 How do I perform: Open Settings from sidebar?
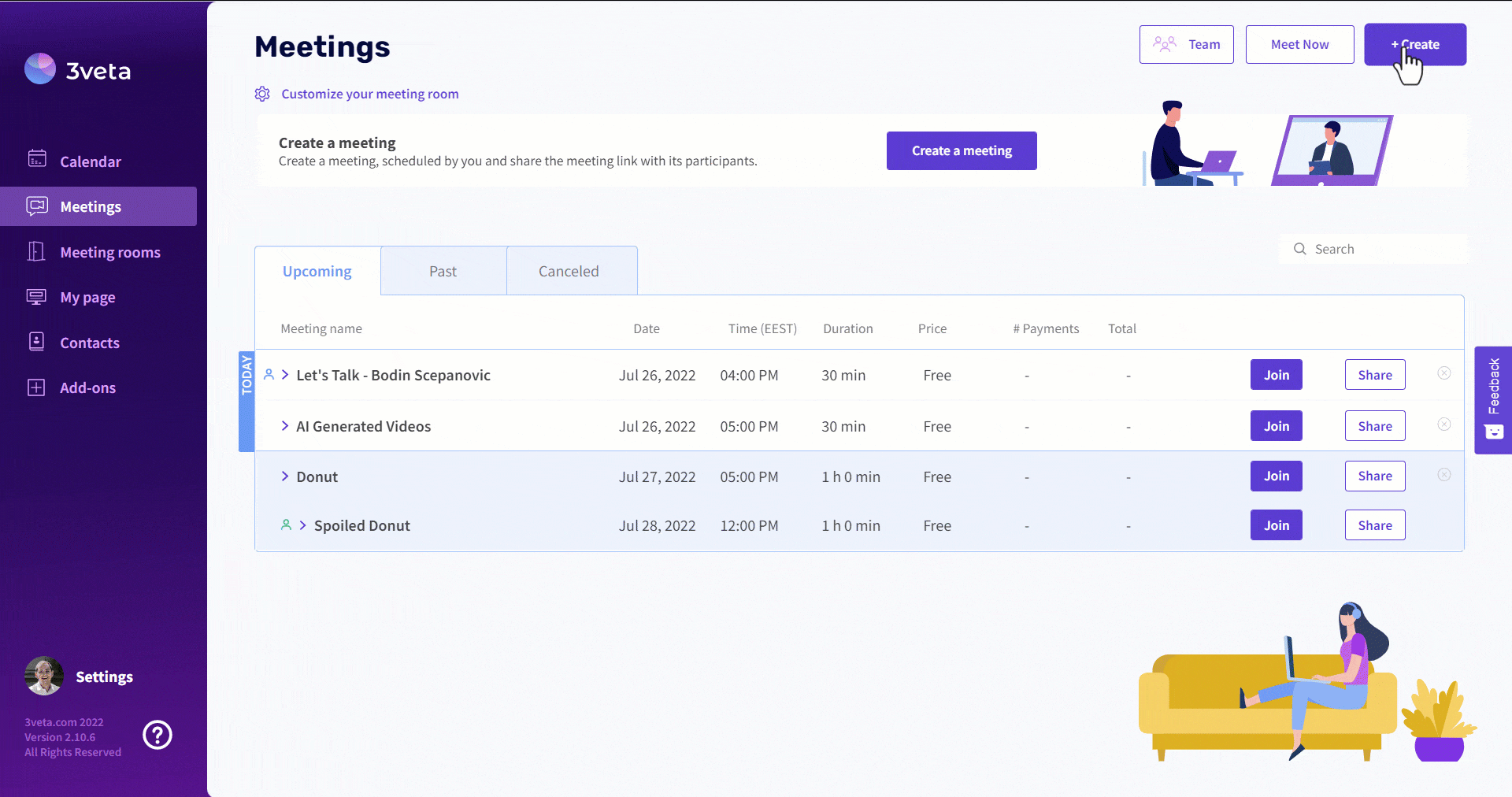pyautogui.click(x=104, y=677)
